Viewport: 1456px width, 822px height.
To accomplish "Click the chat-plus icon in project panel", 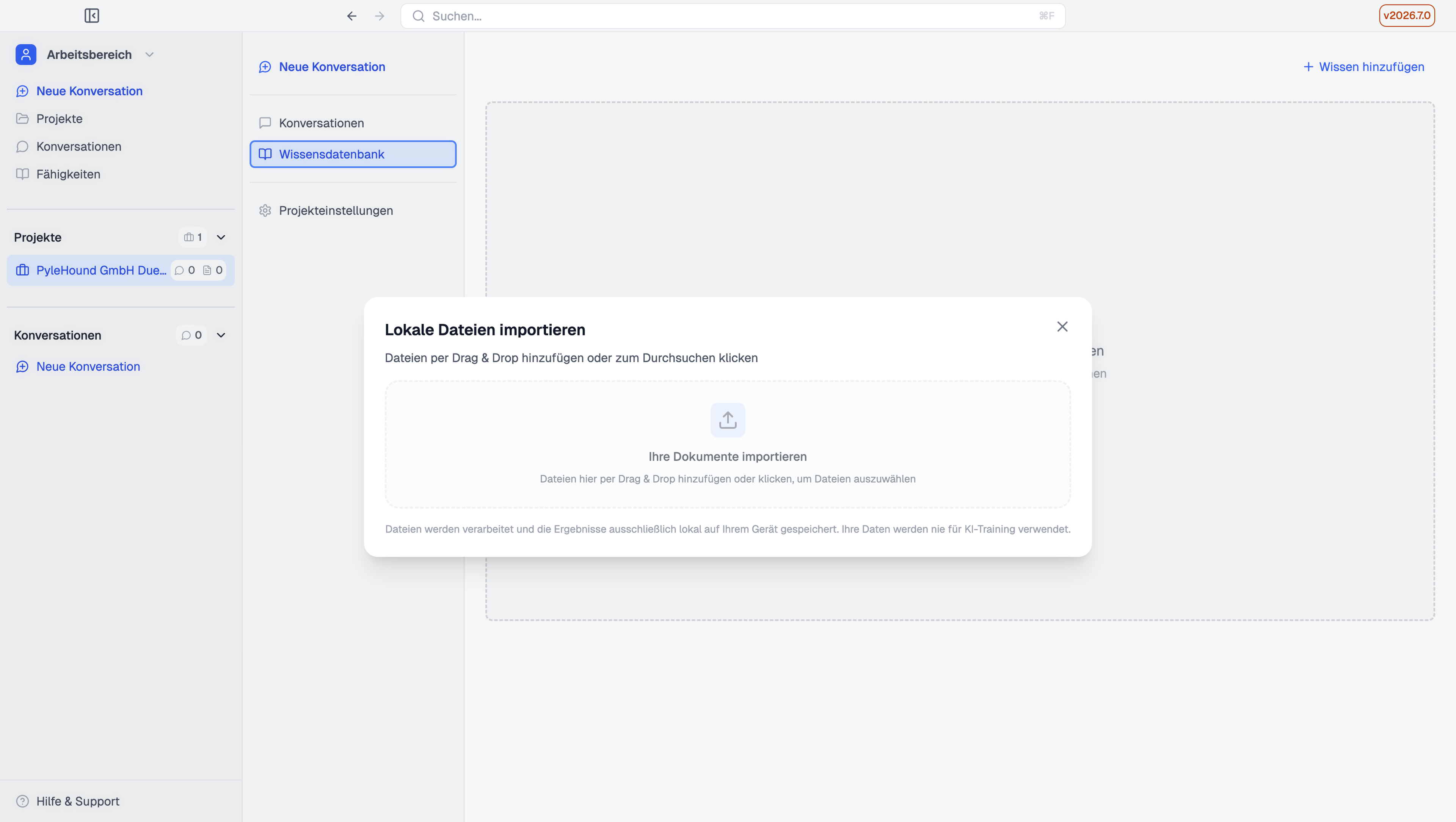I will [265, 67].
